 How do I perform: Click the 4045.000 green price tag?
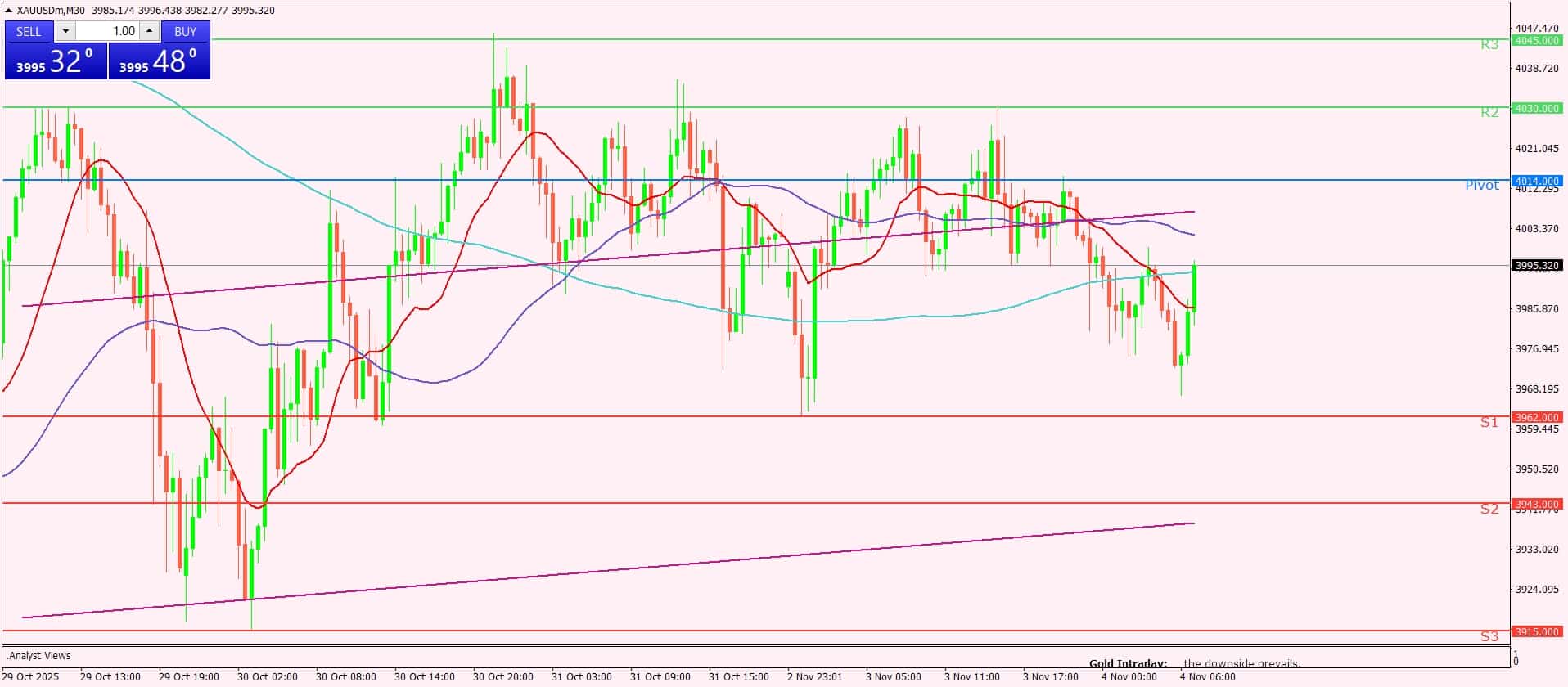[x=1536, y=40]
